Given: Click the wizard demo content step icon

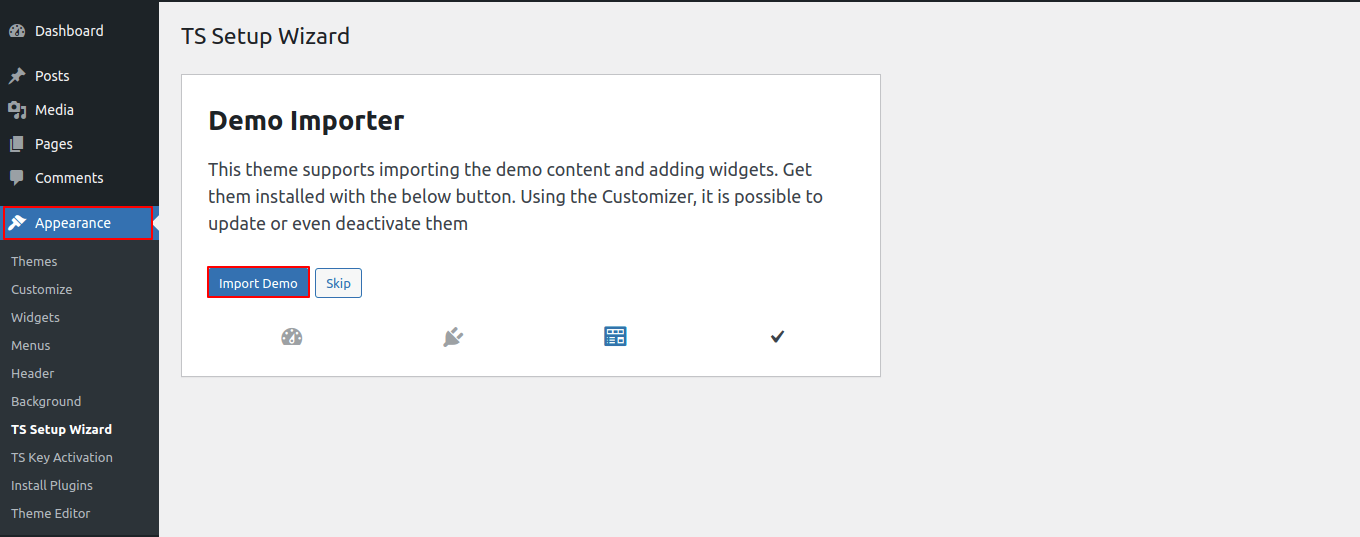Looking at the screenshot, I should pos(615,337).
